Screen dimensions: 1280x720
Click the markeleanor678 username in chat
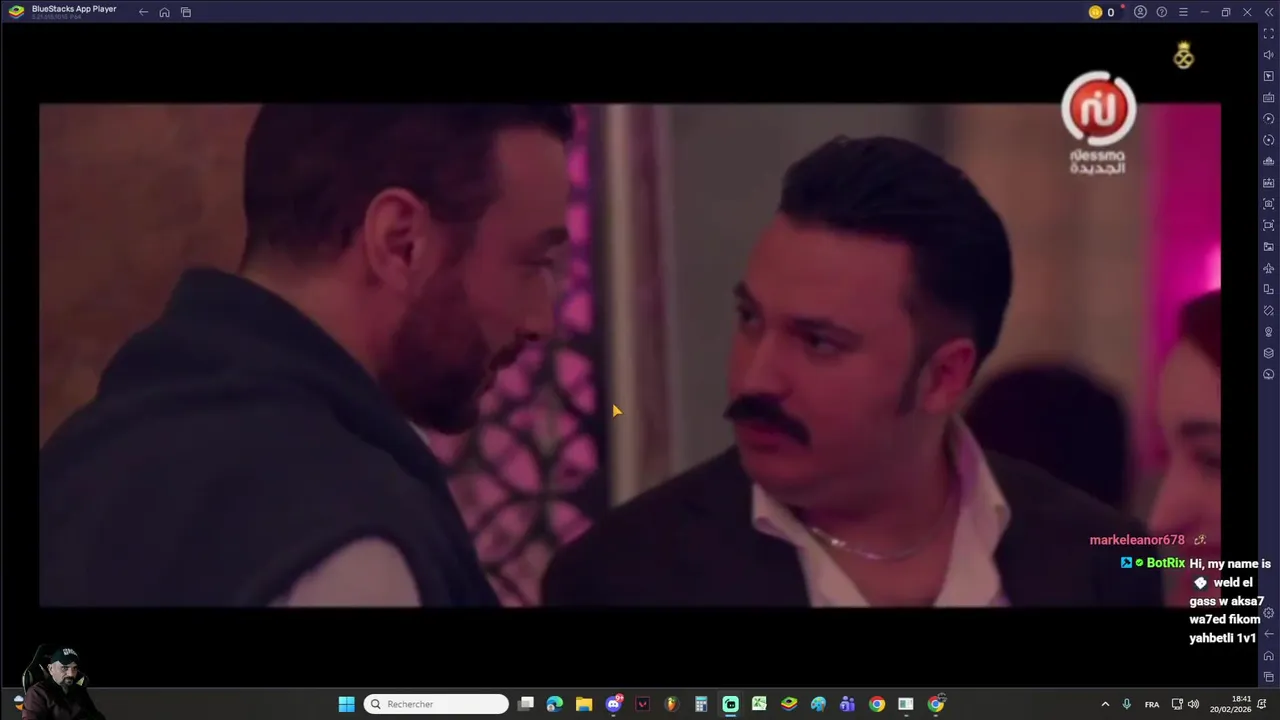[x=1137, y=540]
